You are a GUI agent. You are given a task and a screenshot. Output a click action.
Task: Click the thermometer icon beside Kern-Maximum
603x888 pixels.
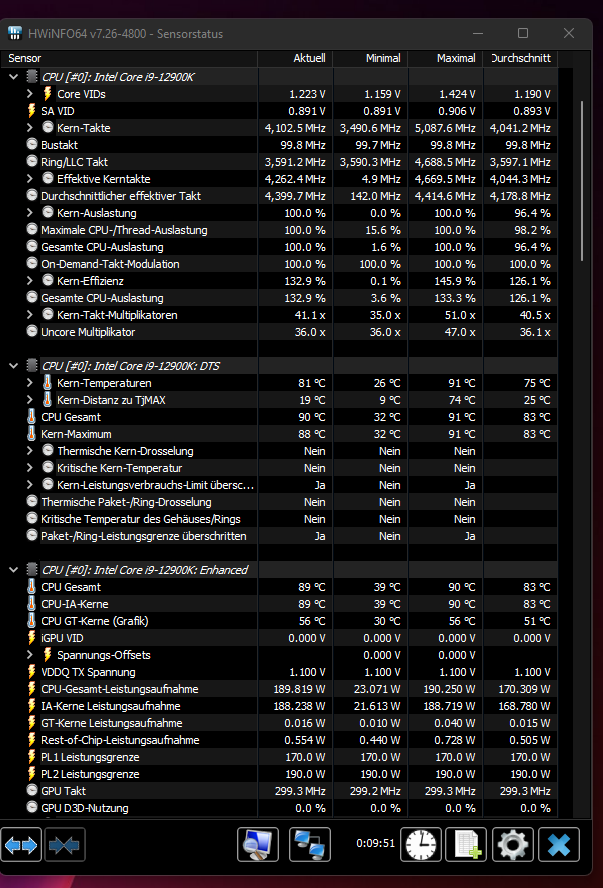(32, 434)
